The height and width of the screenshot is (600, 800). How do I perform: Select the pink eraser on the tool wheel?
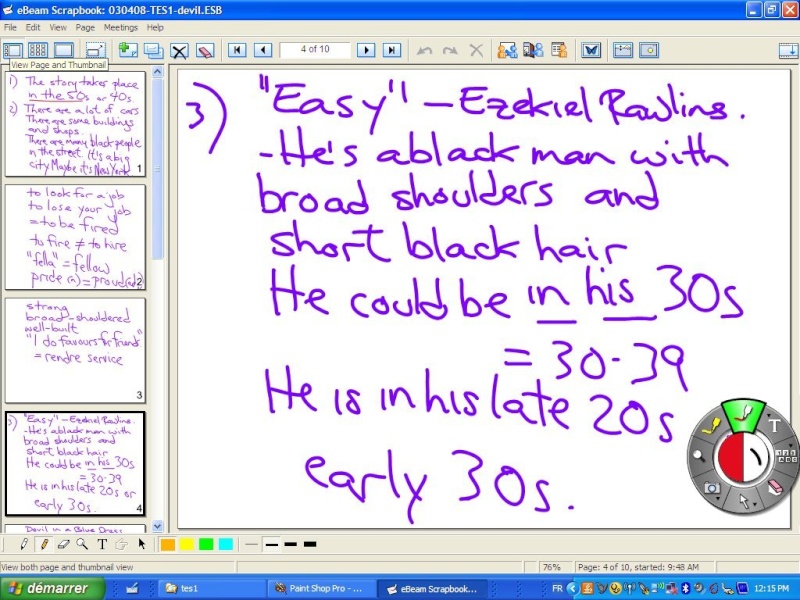(775, 486)
